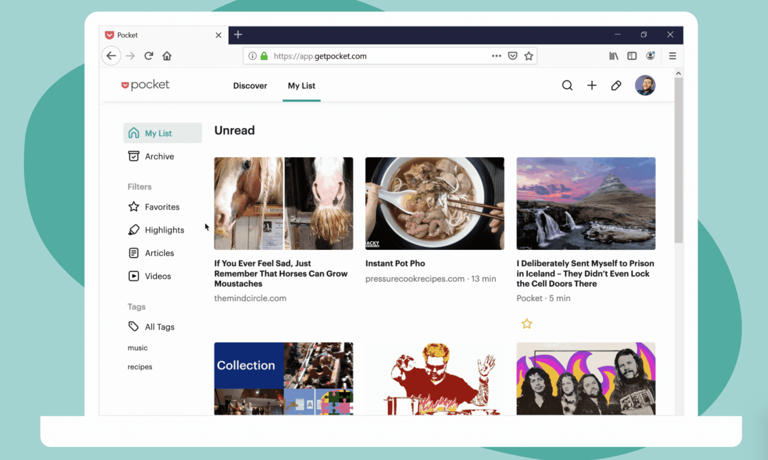Viewport: 768px width, 460px height.
Task: Select the My List top navigation tab
Action: coord(301,86)
